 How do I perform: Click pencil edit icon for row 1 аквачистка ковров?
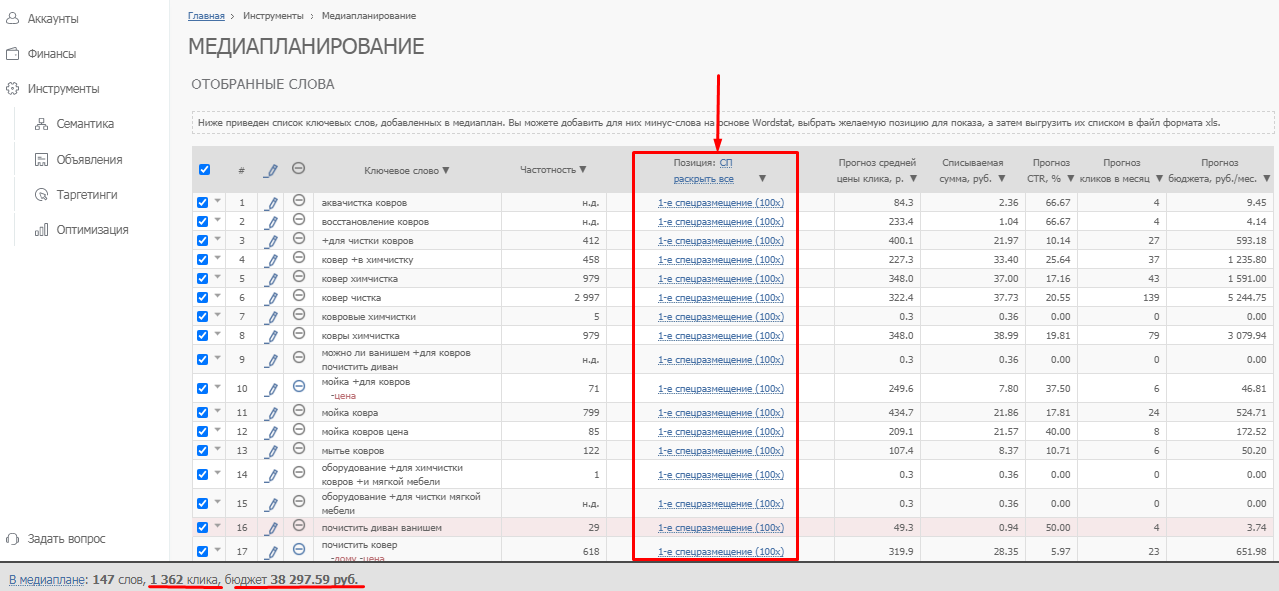coord(271,203)
